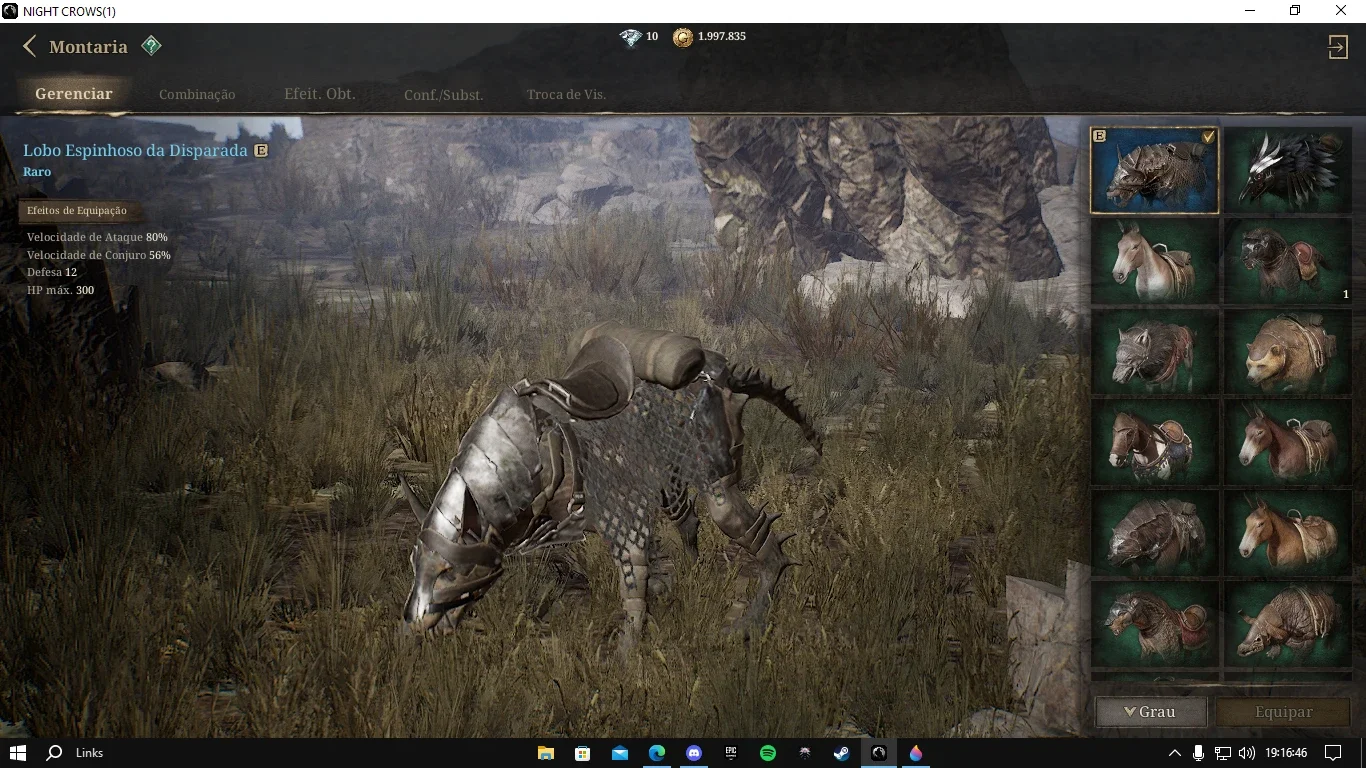The image size is (1366, 768).
Task: Launch Microsoft Edge from the taskbar
Action: (657, 753)
